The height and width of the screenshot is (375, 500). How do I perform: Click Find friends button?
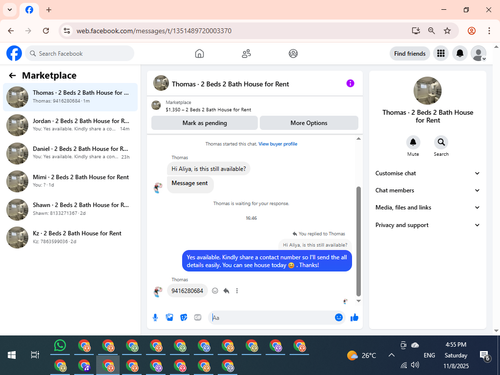[x=410, y=53]
